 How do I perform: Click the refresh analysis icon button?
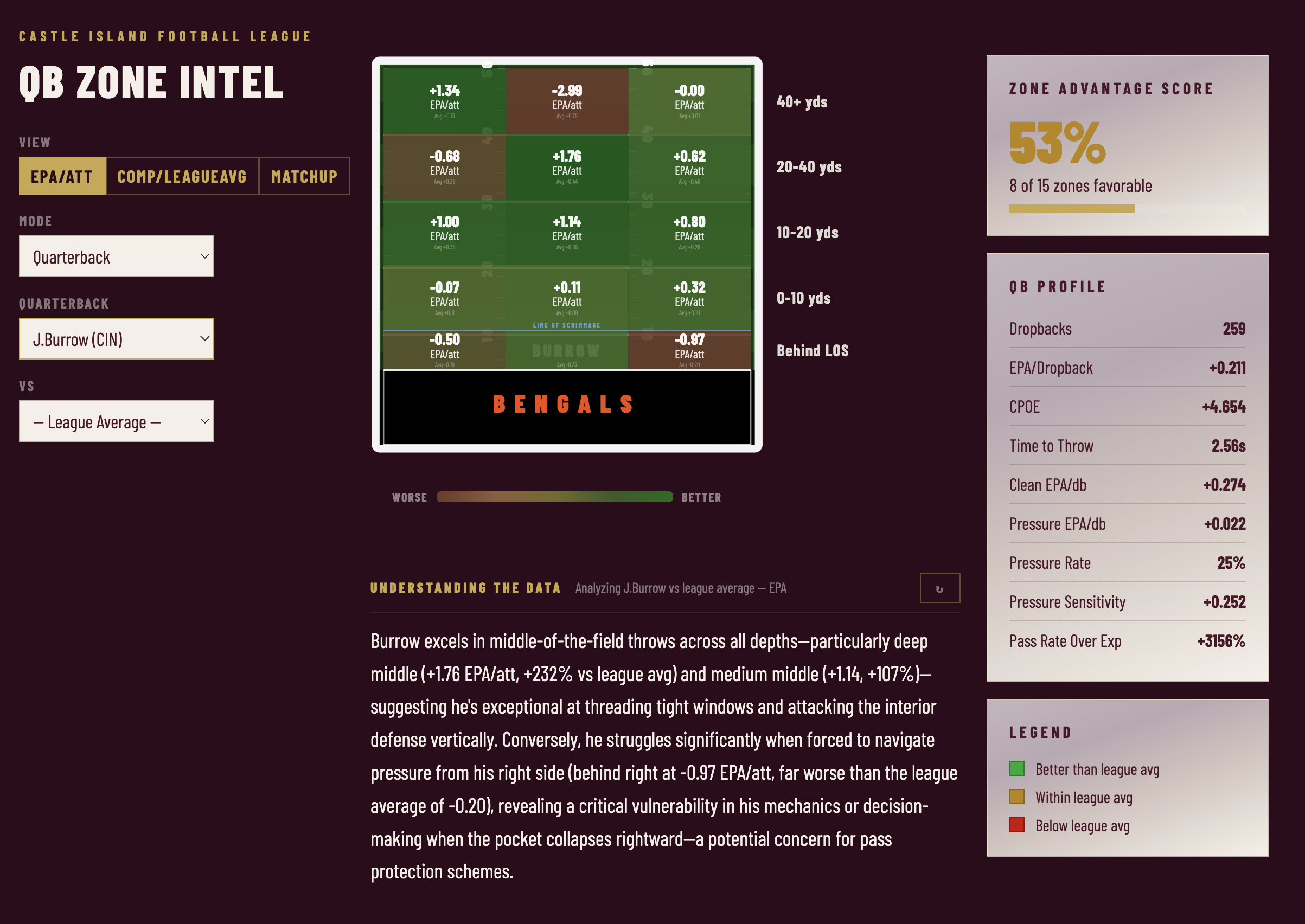coord(939,588)
